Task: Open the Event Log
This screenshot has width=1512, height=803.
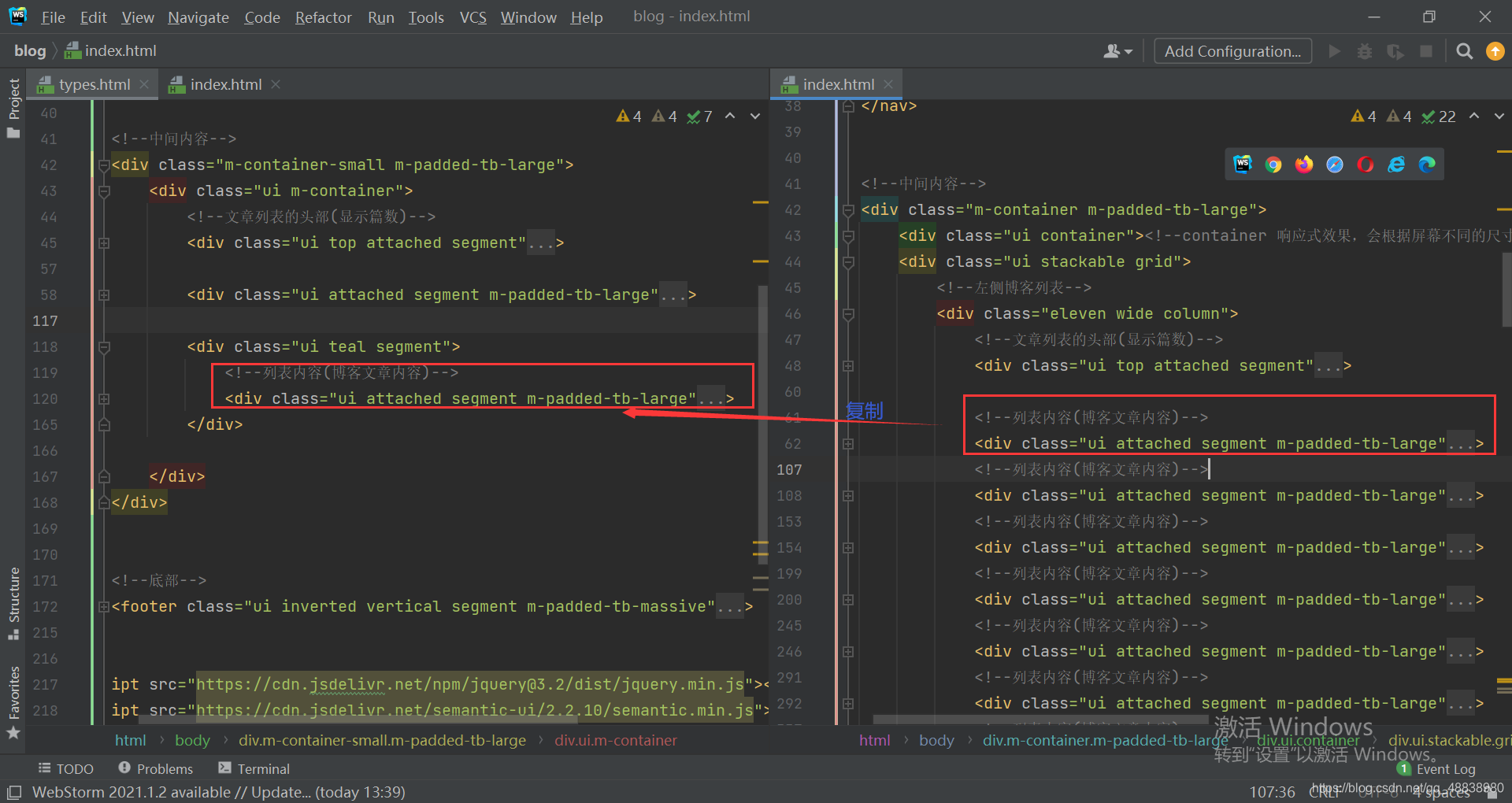Action: click(x=1436, y=769)
